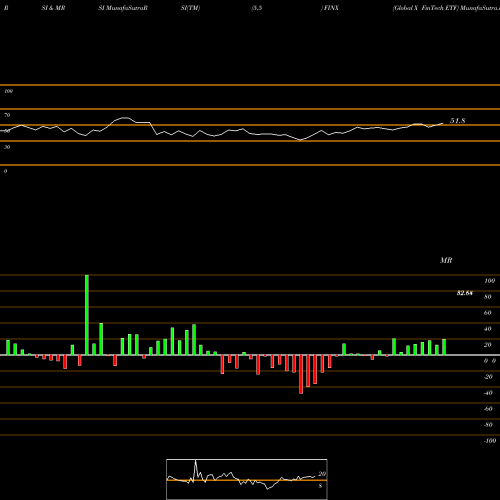The image size is (500, 500).
Task: Click the "SI(TM)" header text
Action: click(190, 8)
